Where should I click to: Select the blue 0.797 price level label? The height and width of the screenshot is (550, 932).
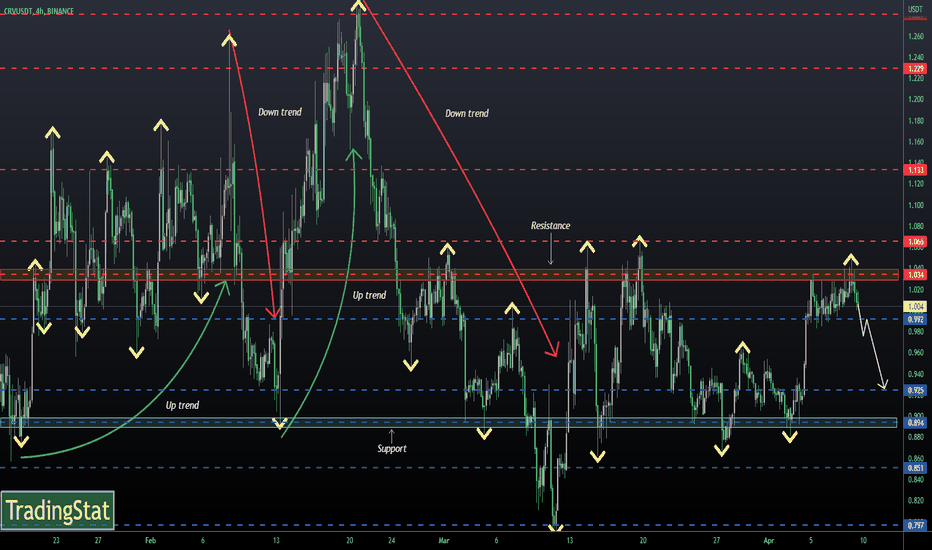(915, 525)
